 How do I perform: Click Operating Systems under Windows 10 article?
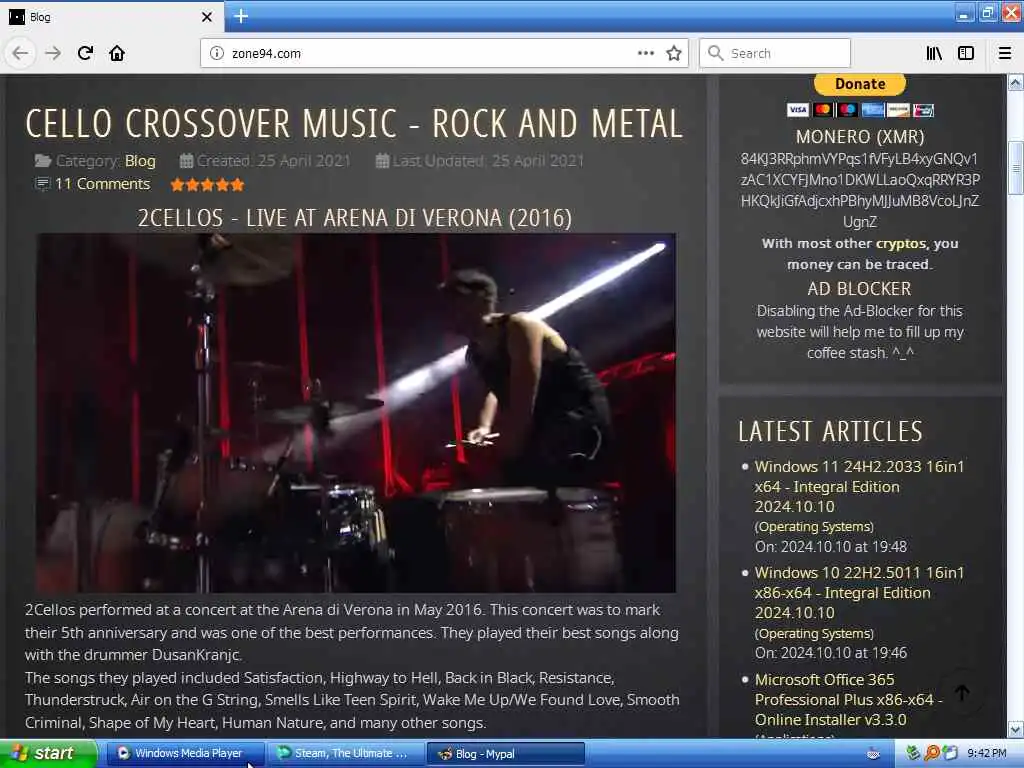coord(814,633)
